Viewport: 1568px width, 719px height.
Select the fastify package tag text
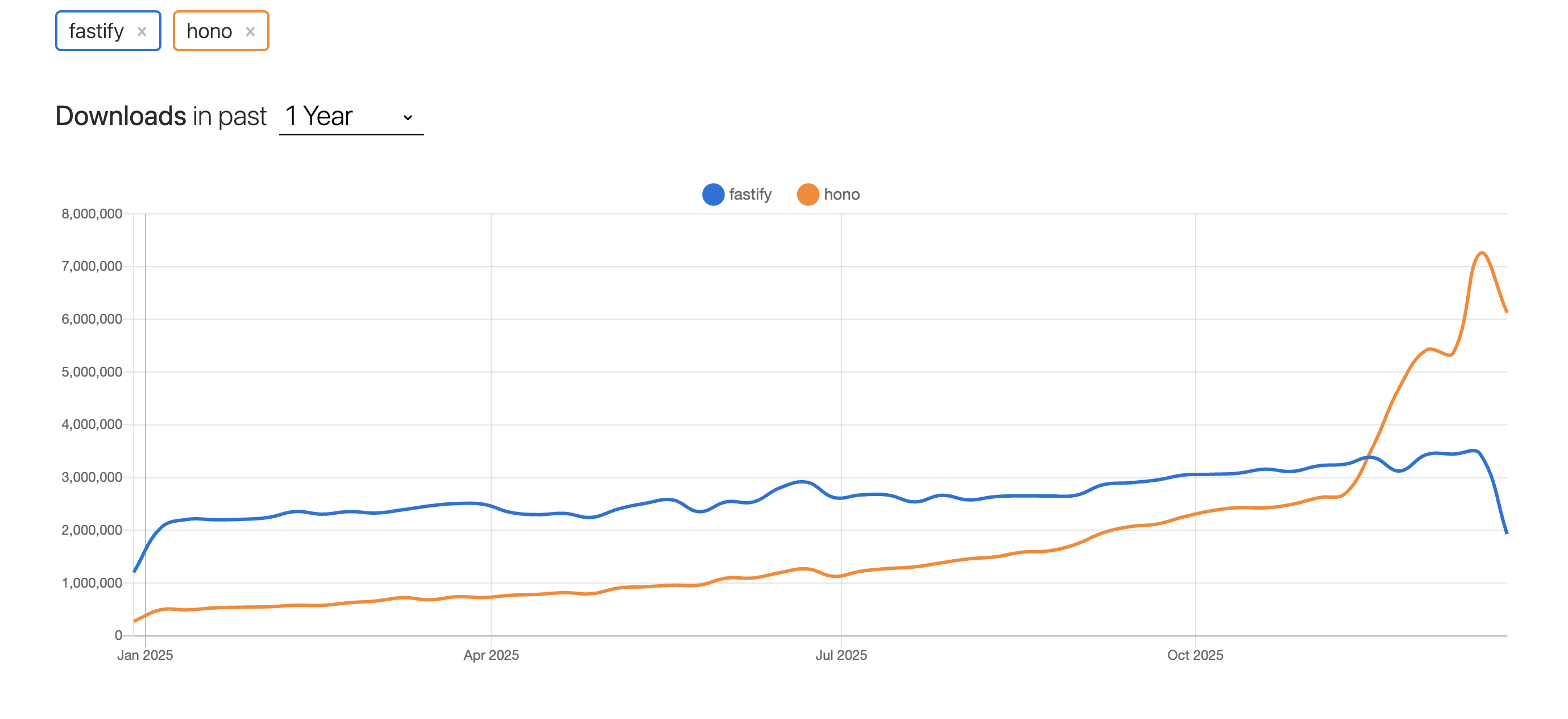(x=96, y=31)
